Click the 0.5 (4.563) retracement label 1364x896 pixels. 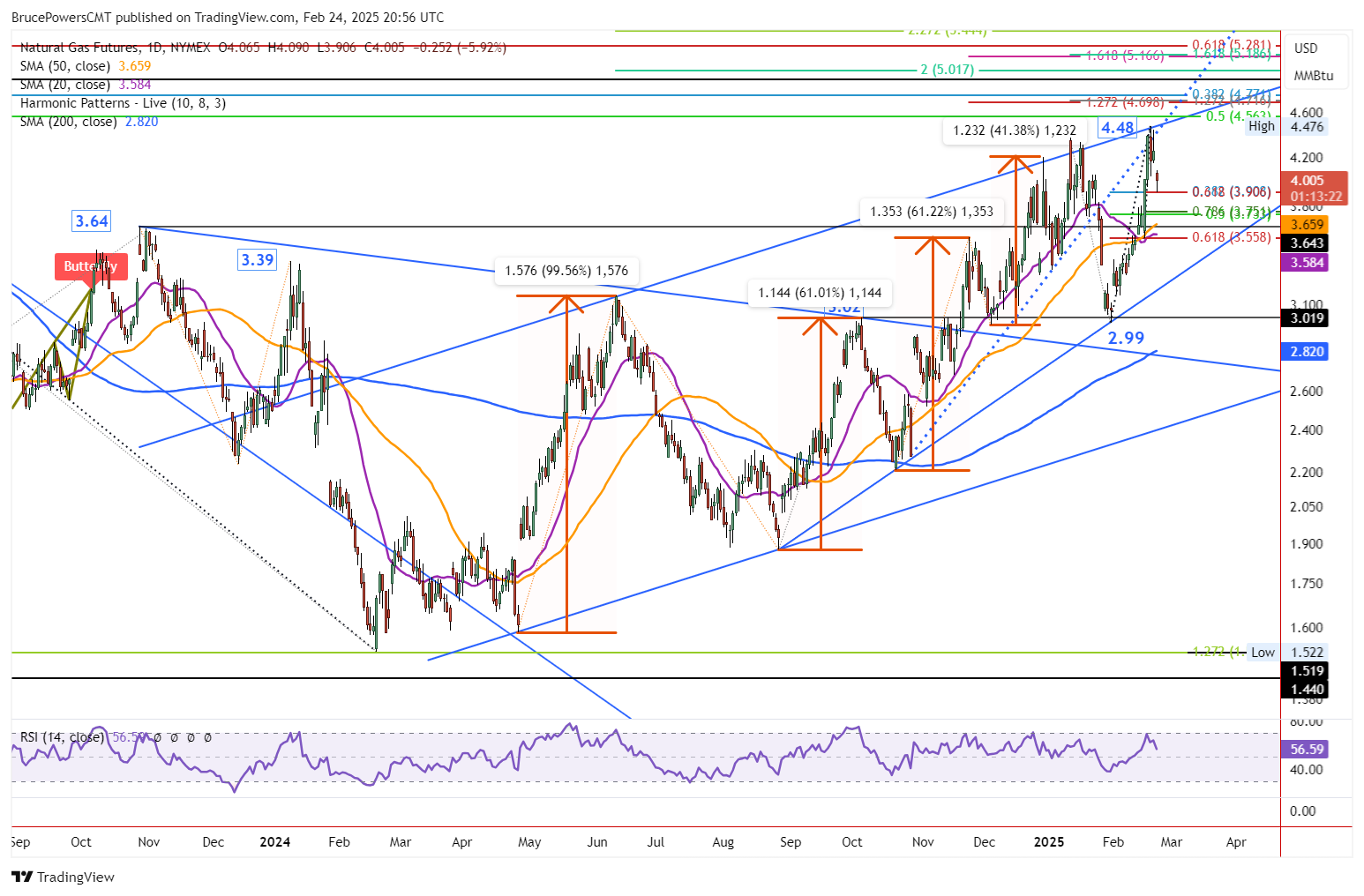point(1239,116)
